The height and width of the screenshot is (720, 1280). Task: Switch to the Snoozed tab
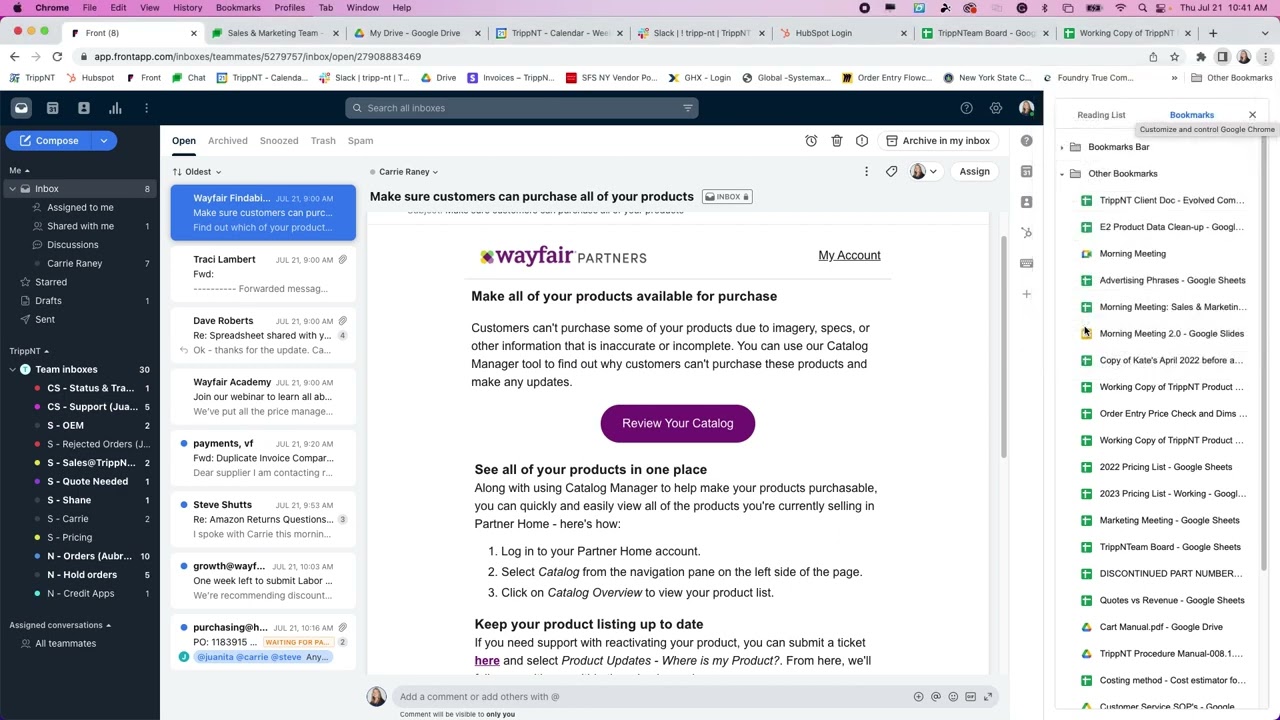tap(279, 141)
